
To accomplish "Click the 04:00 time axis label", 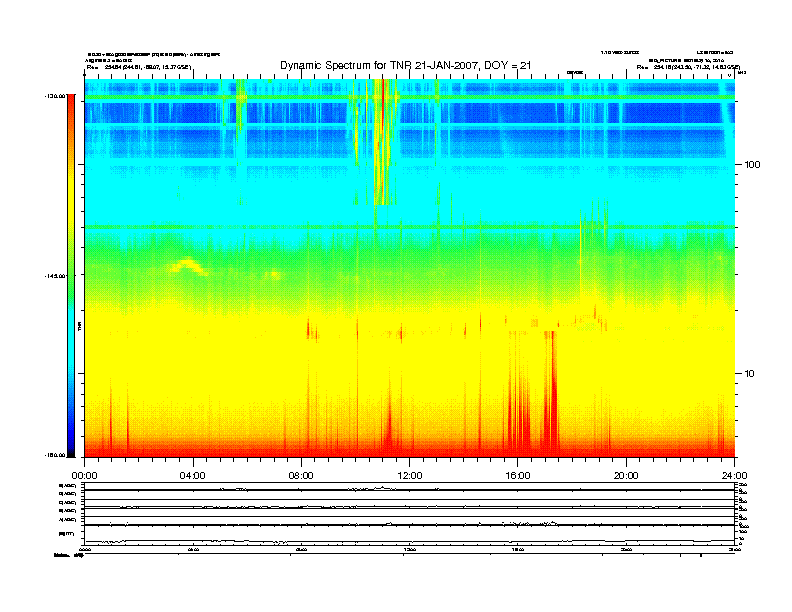I will (x=193, y=476).
